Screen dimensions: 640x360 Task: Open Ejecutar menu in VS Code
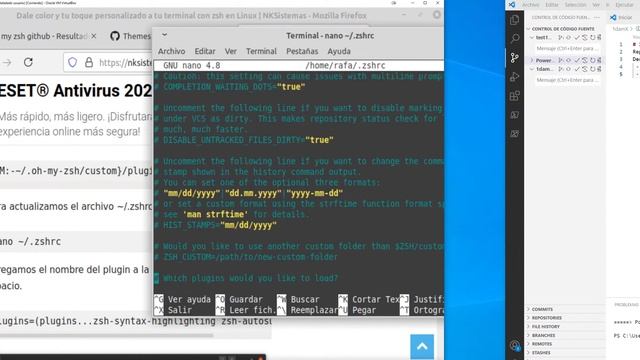tap(624, 5)
